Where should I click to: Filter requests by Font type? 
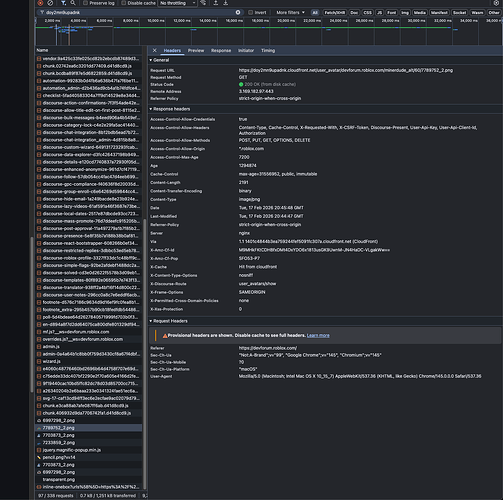(392, 12)
